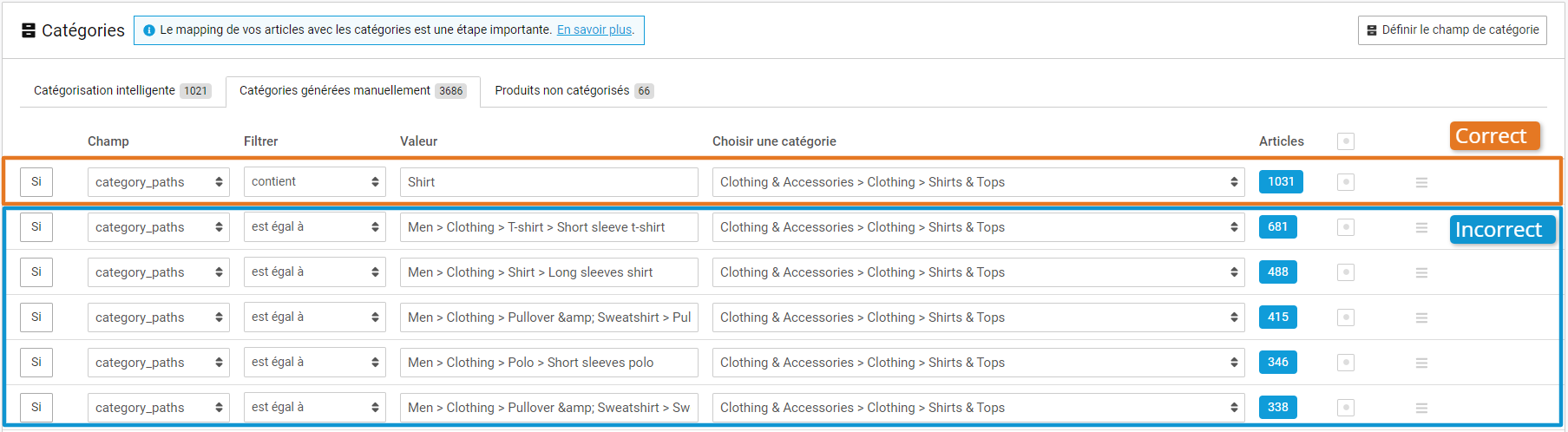
Task: Open the 'contient' filter dropdown
Action: pyautogui.click(x=314, y=182)
